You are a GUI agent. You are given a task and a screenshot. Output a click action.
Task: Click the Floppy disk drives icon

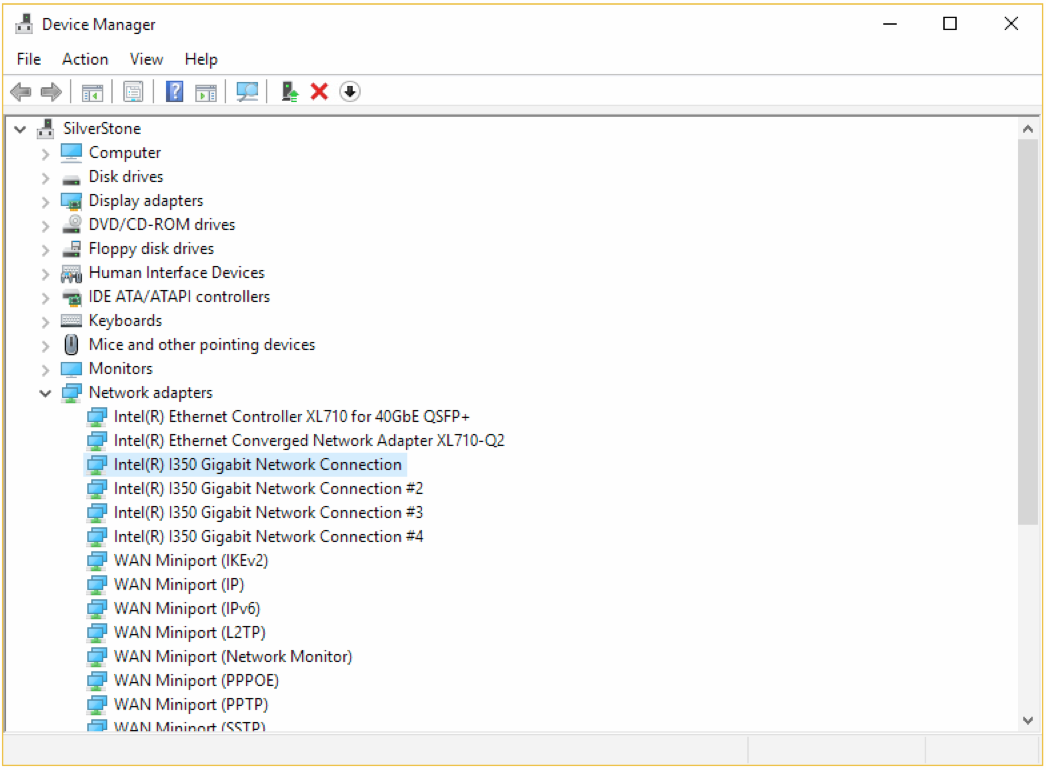pos(71,249)
